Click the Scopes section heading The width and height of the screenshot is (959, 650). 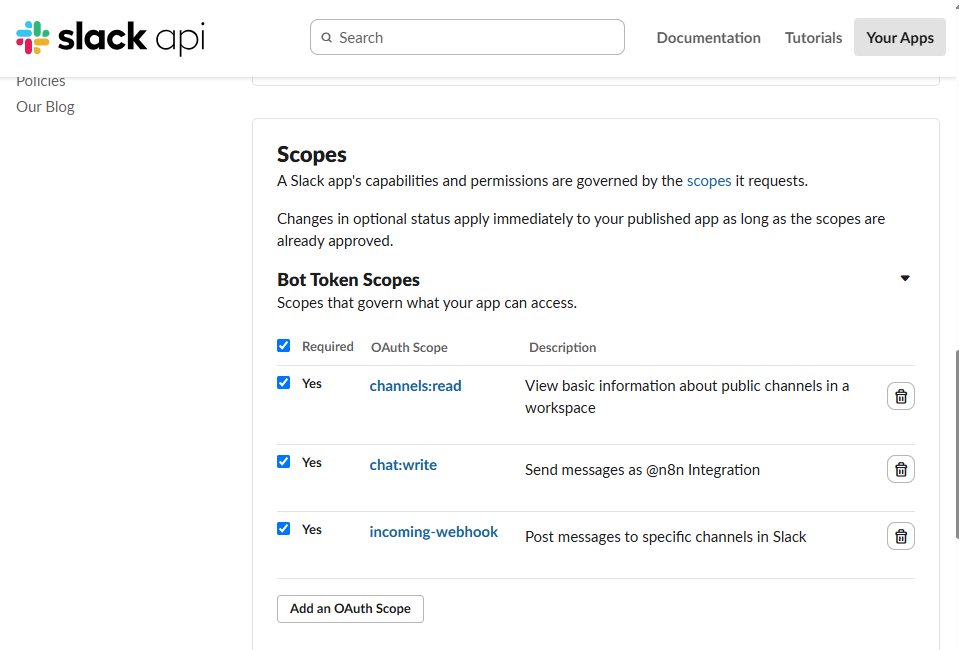(x=311, y=155)
